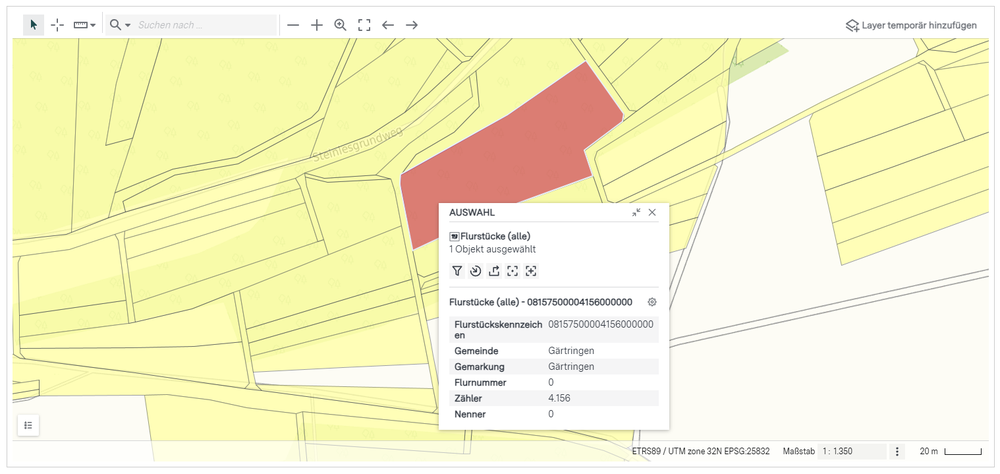
Task: Zoom in with the plus button
Action: click(317, 25)
